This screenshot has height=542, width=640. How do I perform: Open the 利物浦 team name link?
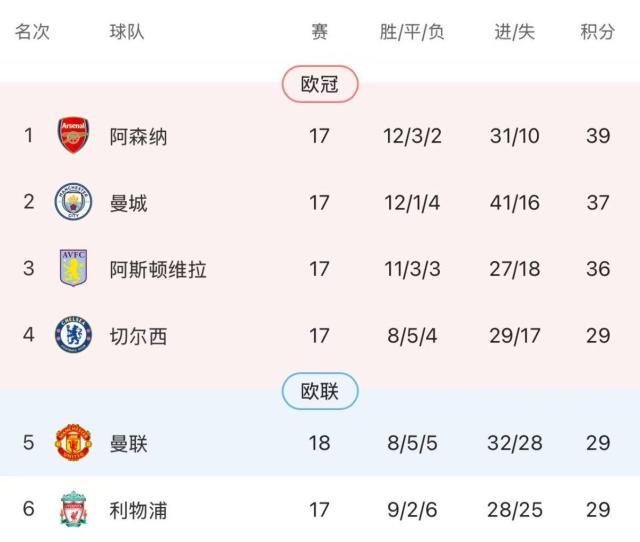(138, 511)
